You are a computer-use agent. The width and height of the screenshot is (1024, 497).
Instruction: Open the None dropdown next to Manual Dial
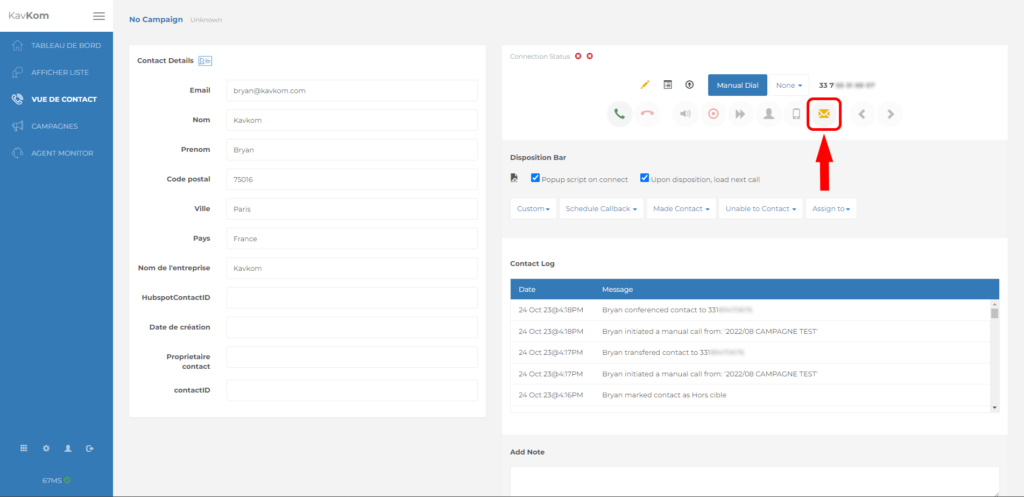click(789, 85)
